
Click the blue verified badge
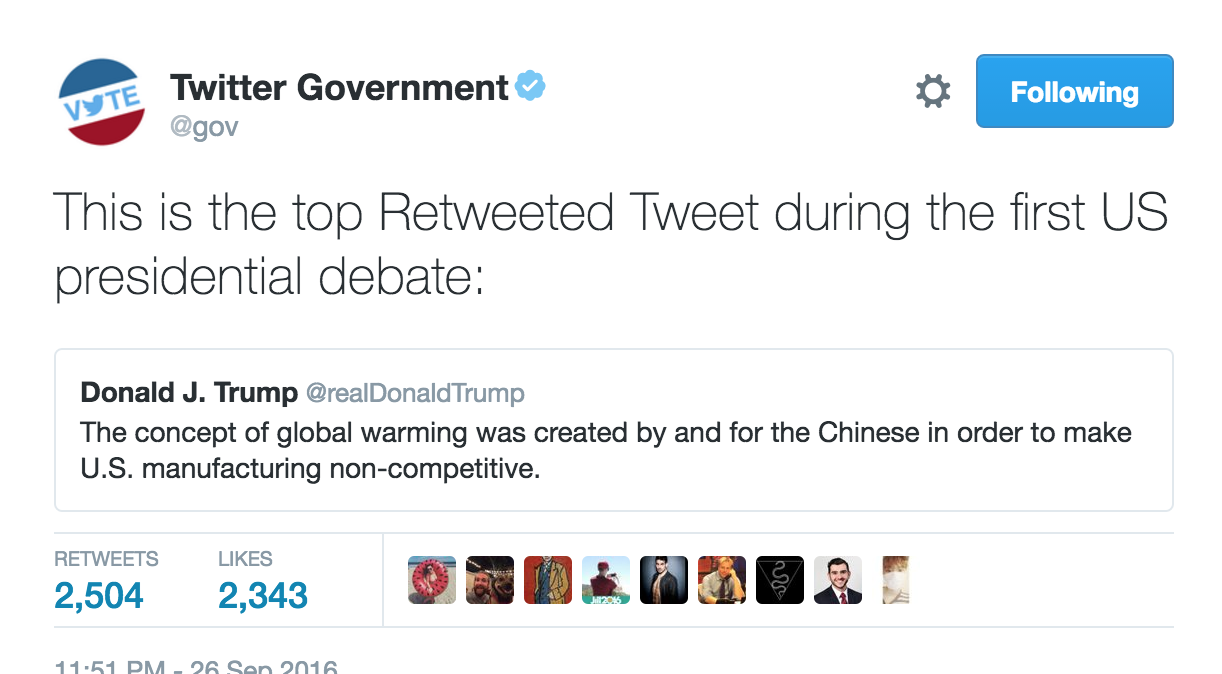(530, 87)
